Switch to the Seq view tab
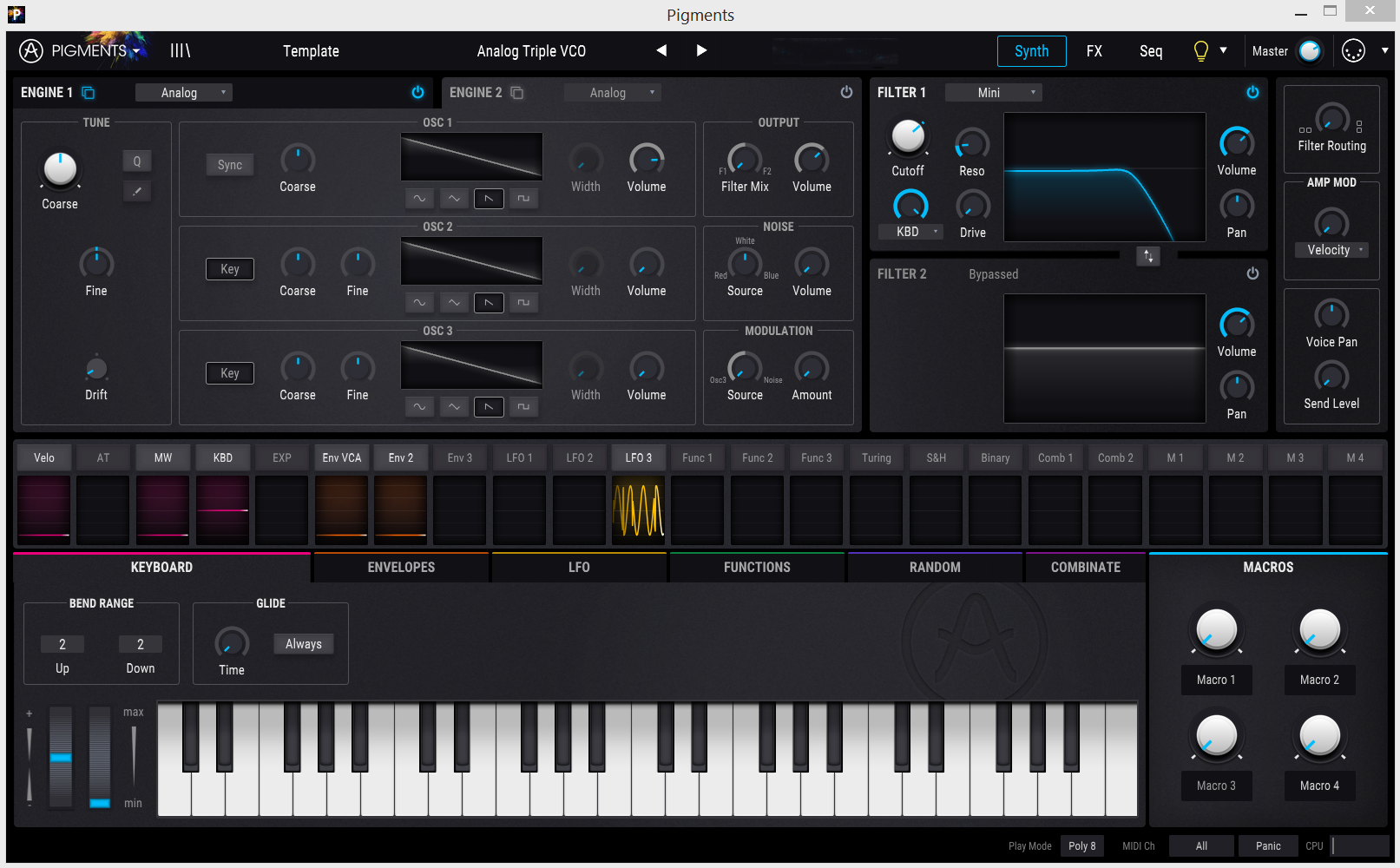The width and height of the screenshot is (1400, 868). (x=1151, y=51)
